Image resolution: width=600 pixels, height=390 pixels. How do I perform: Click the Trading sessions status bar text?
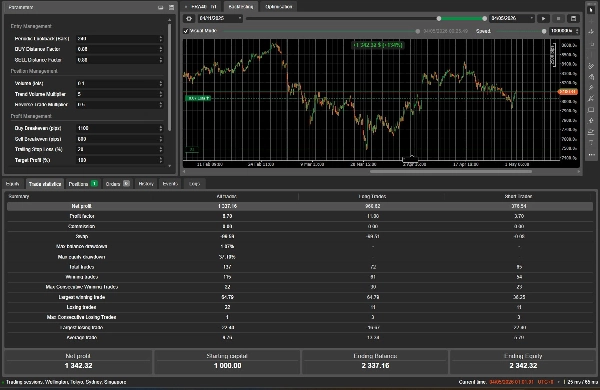click(x=66, y=382)
